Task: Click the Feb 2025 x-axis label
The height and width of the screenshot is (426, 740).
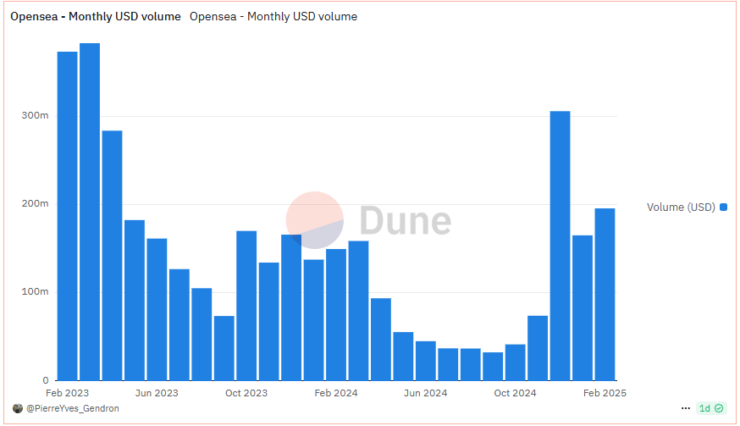Action: (x=605, y=393)
